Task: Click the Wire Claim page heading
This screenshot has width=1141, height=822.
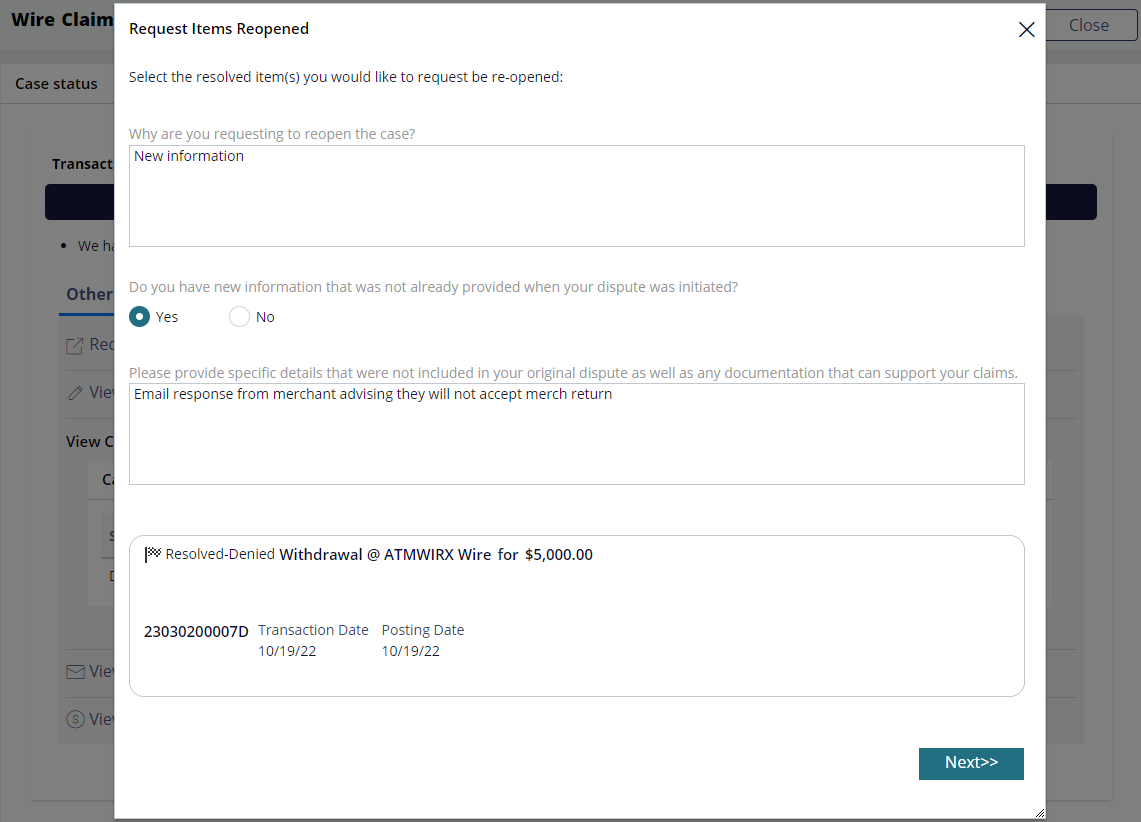Action: [x=63, y=20]
